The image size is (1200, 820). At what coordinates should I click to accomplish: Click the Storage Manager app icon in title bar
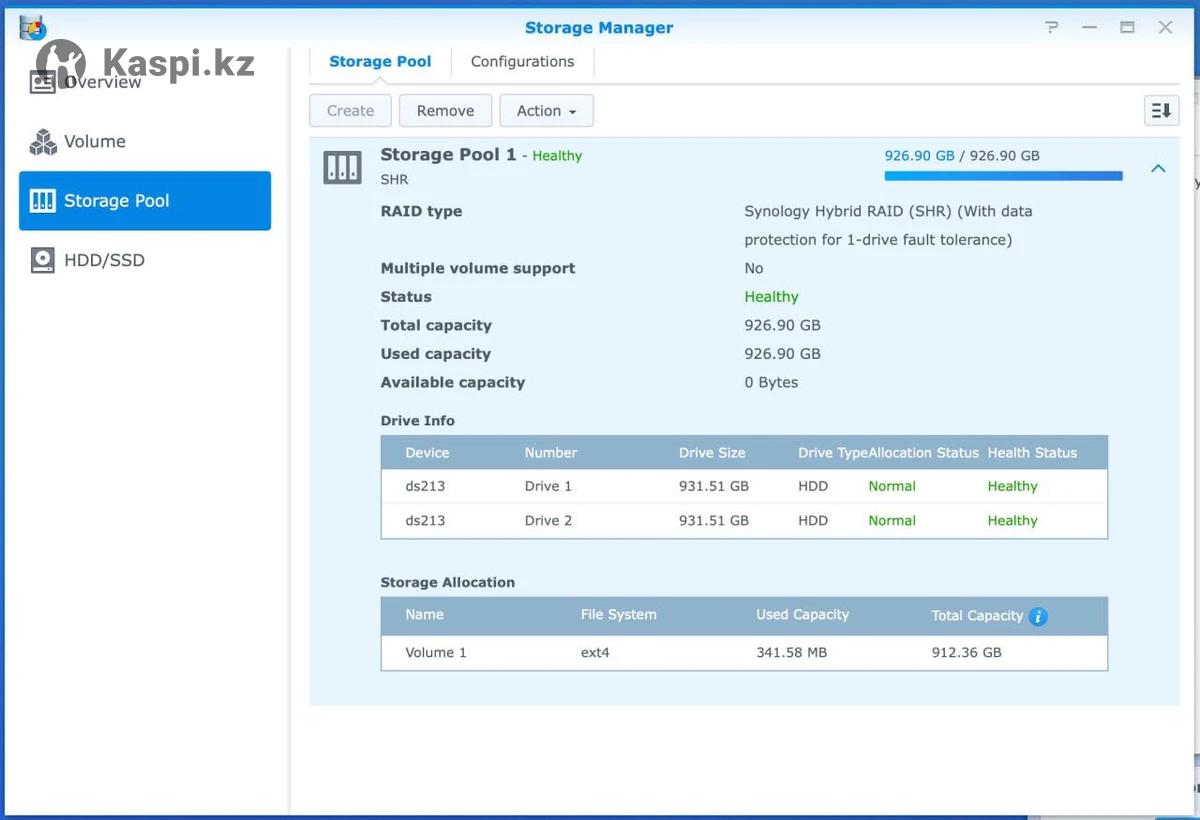coord(33,27)
